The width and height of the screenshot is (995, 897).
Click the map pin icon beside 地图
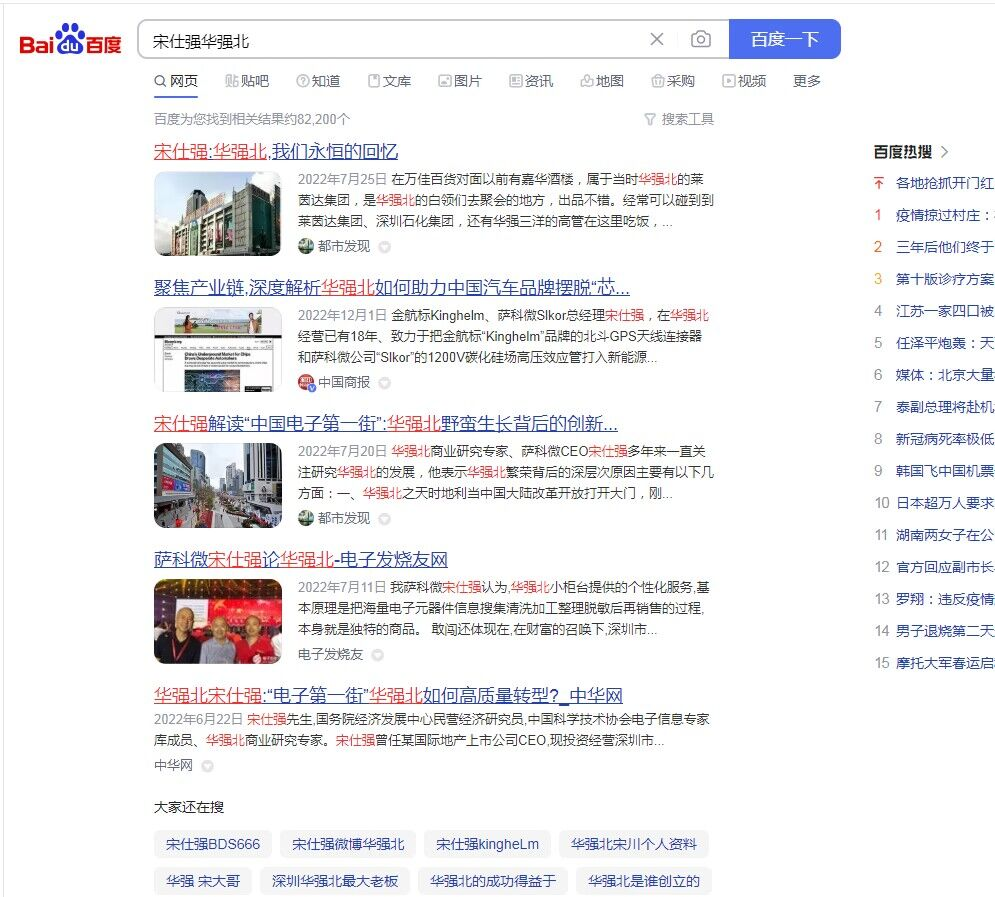[x=586, y=81]
